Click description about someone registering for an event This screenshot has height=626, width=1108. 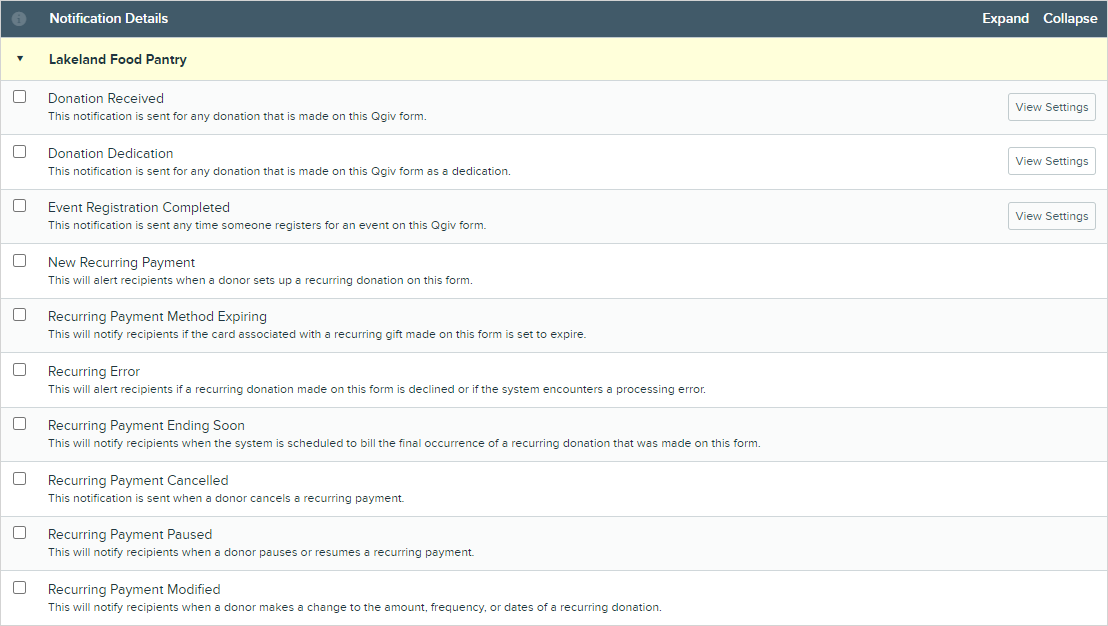(x=267, y=225)
